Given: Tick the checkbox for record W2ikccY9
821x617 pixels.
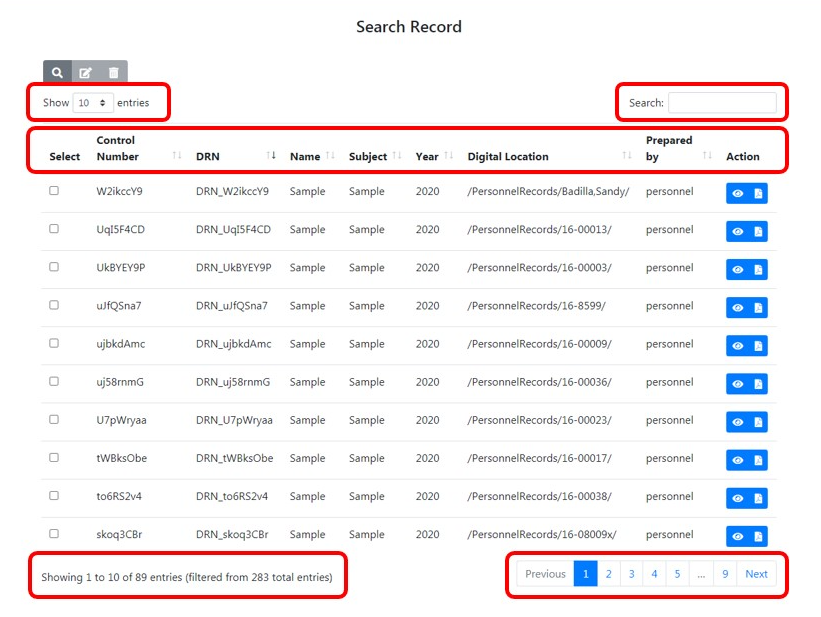Looking at the screenshot, I should click(x=54, y=191).
